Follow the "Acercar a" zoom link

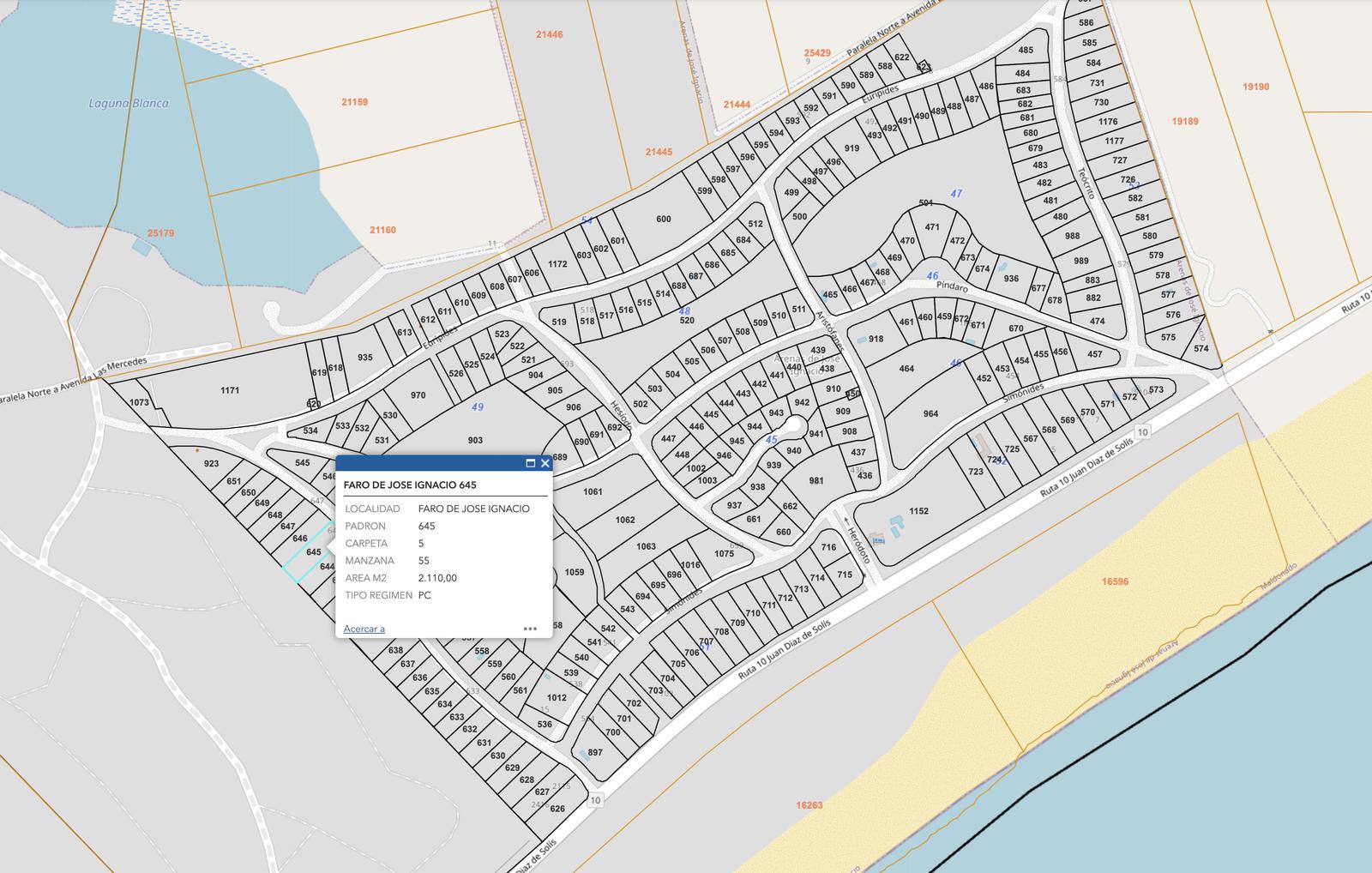tap(364, 629)
